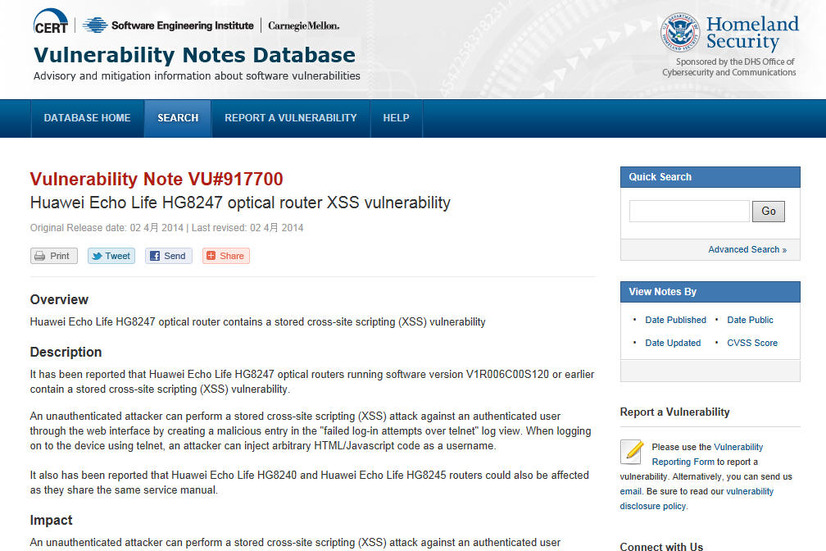
Task: Click the Overview section heading
Action: [x=59, y=300]
